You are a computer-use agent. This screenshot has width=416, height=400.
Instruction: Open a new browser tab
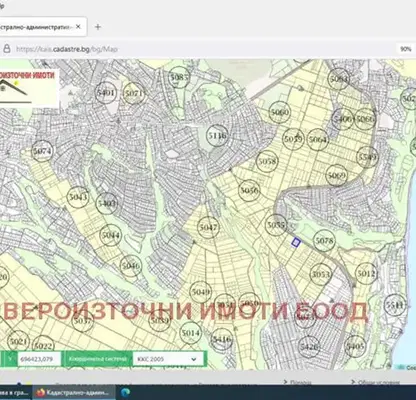pyautogui.click(x=98, y=27)
